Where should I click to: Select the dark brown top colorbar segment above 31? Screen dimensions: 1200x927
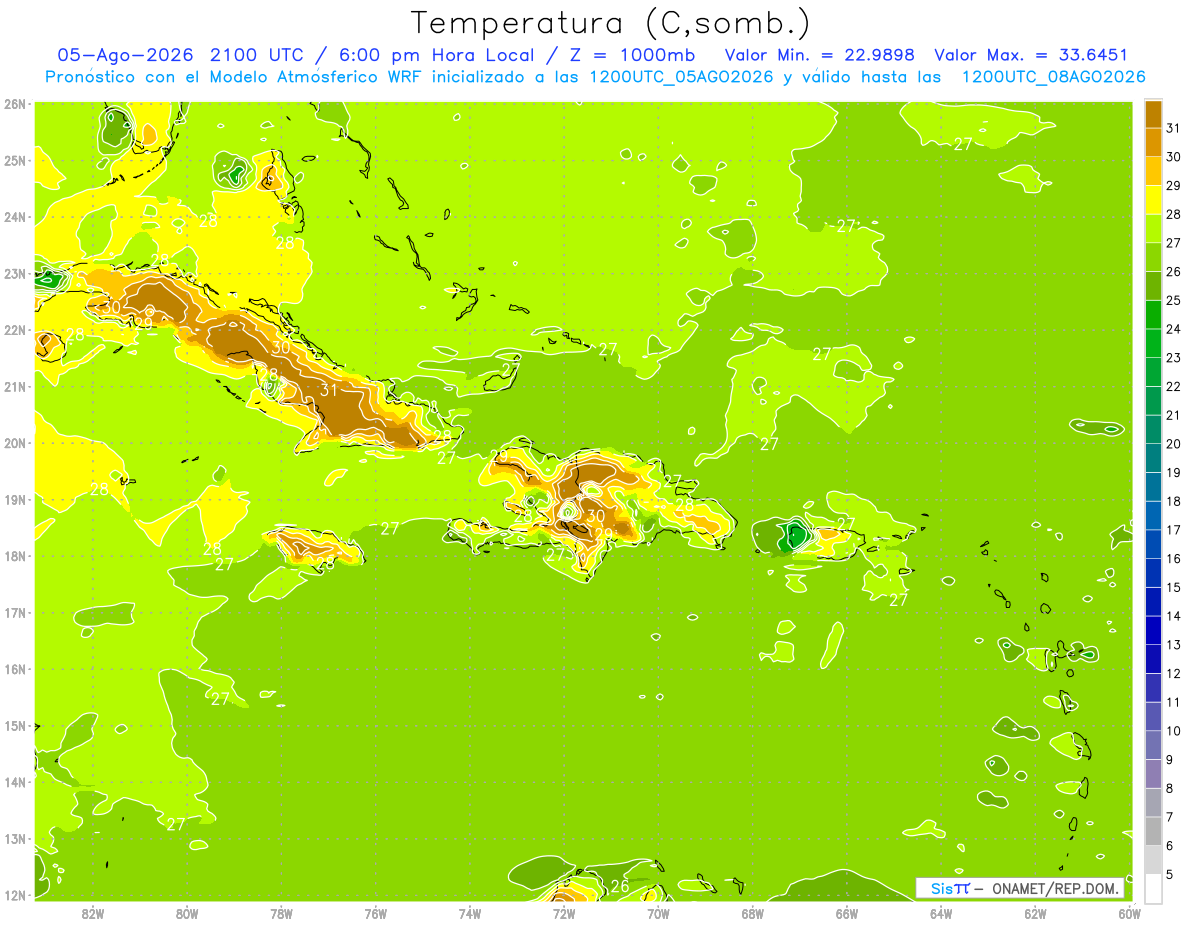pyautogui.click(x=1153, y=114)
